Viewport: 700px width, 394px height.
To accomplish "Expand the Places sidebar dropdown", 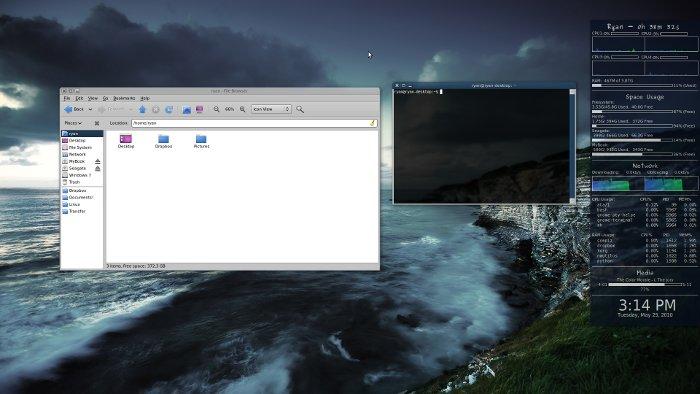I will pyautogui.click(x=73, y=123).
